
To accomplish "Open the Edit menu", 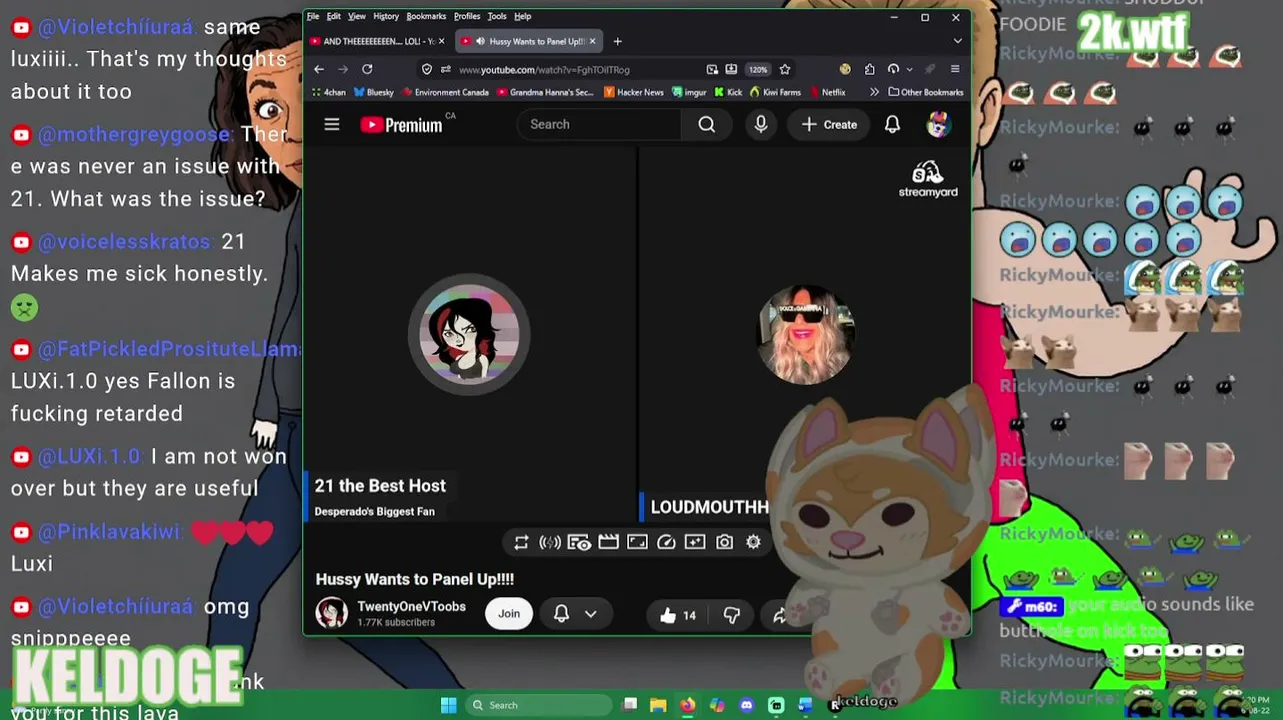I will (x=334, y=16).
